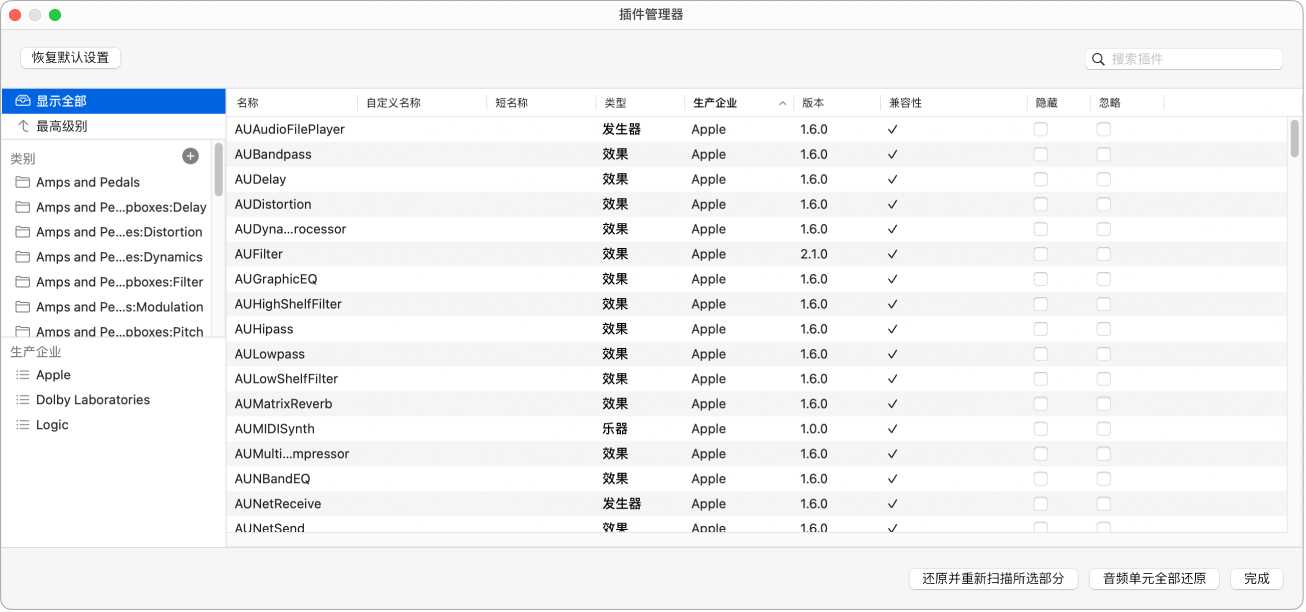This screenshot has width=1306, height=612.
Task: Click the plugin list vertical scrollbar
Action: coord(1294,140)
